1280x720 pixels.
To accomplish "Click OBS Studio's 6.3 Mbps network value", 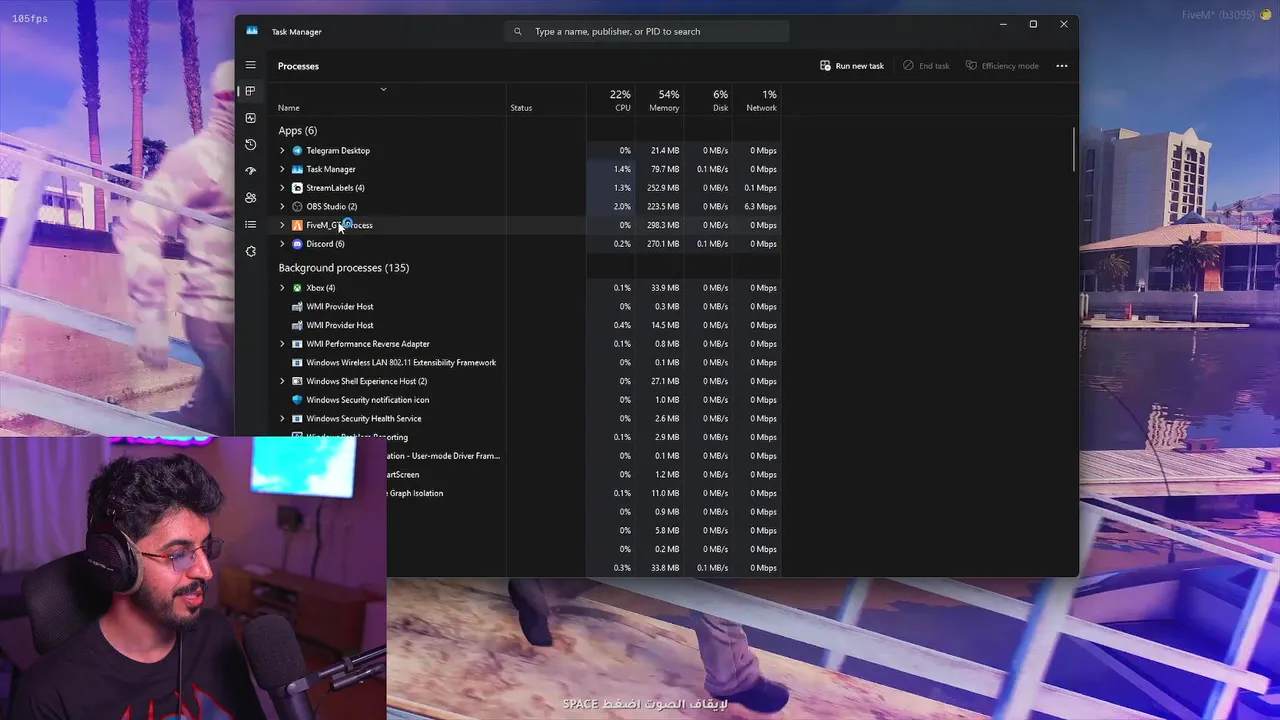I will pyautogui.click(x=762, y=206).
